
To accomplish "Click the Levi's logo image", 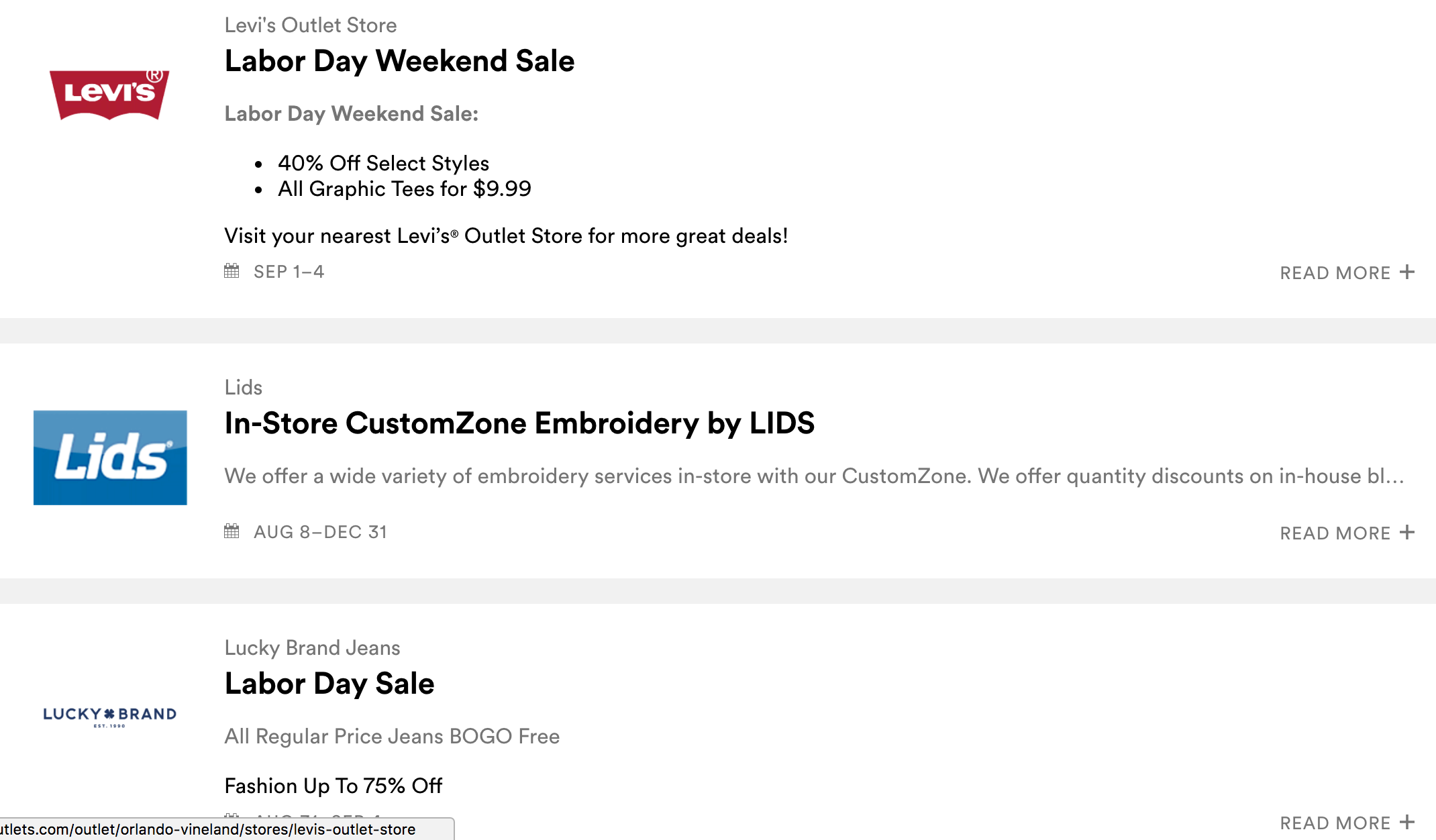I will (109, 95).
